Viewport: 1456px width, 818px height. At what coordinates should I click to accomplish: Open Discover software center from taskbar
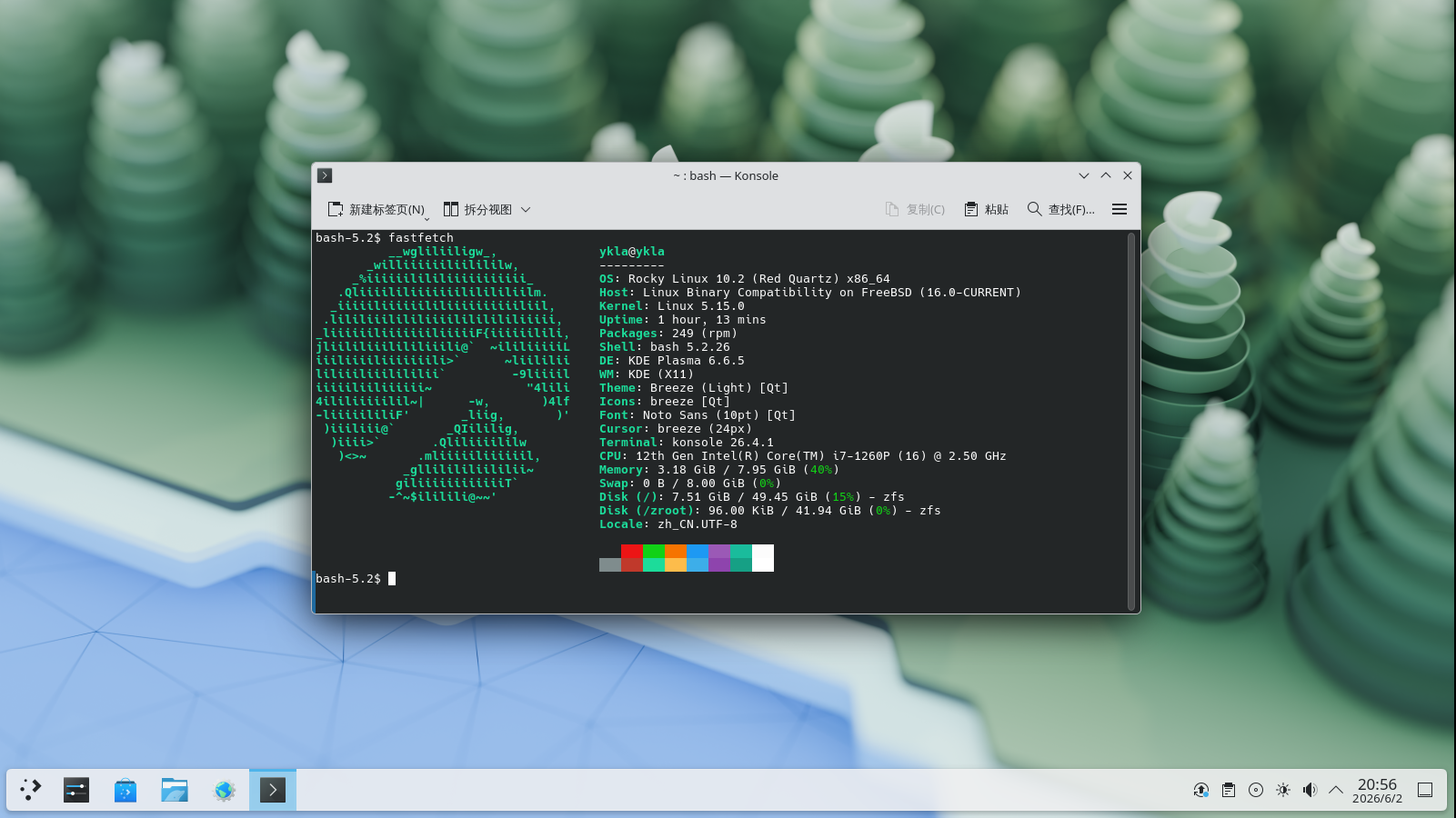[x=126, y=790]
